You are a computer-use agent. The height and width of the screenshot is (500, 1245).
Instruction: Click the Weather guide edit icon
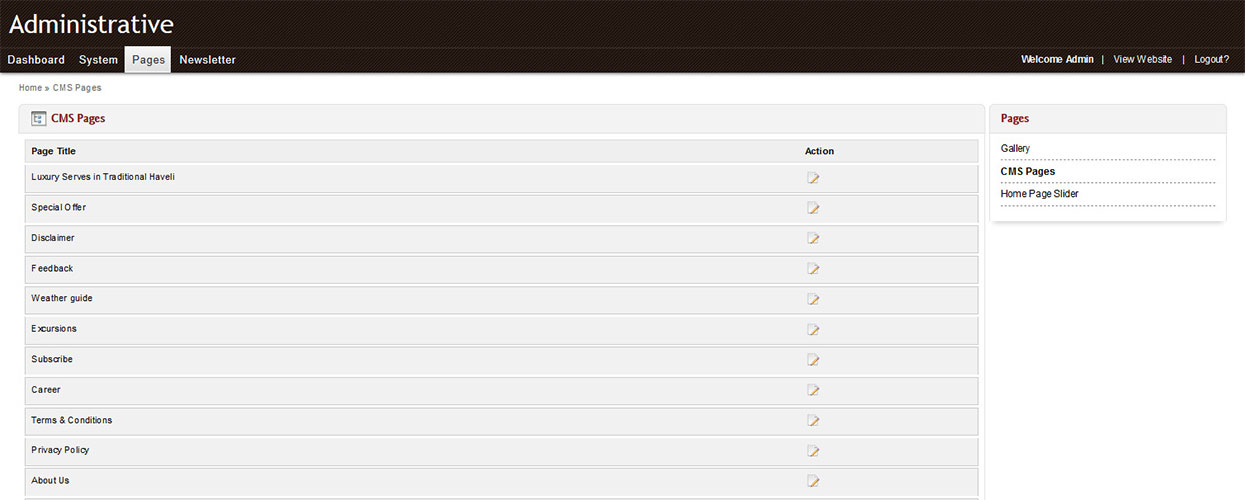tap(814, 299)
